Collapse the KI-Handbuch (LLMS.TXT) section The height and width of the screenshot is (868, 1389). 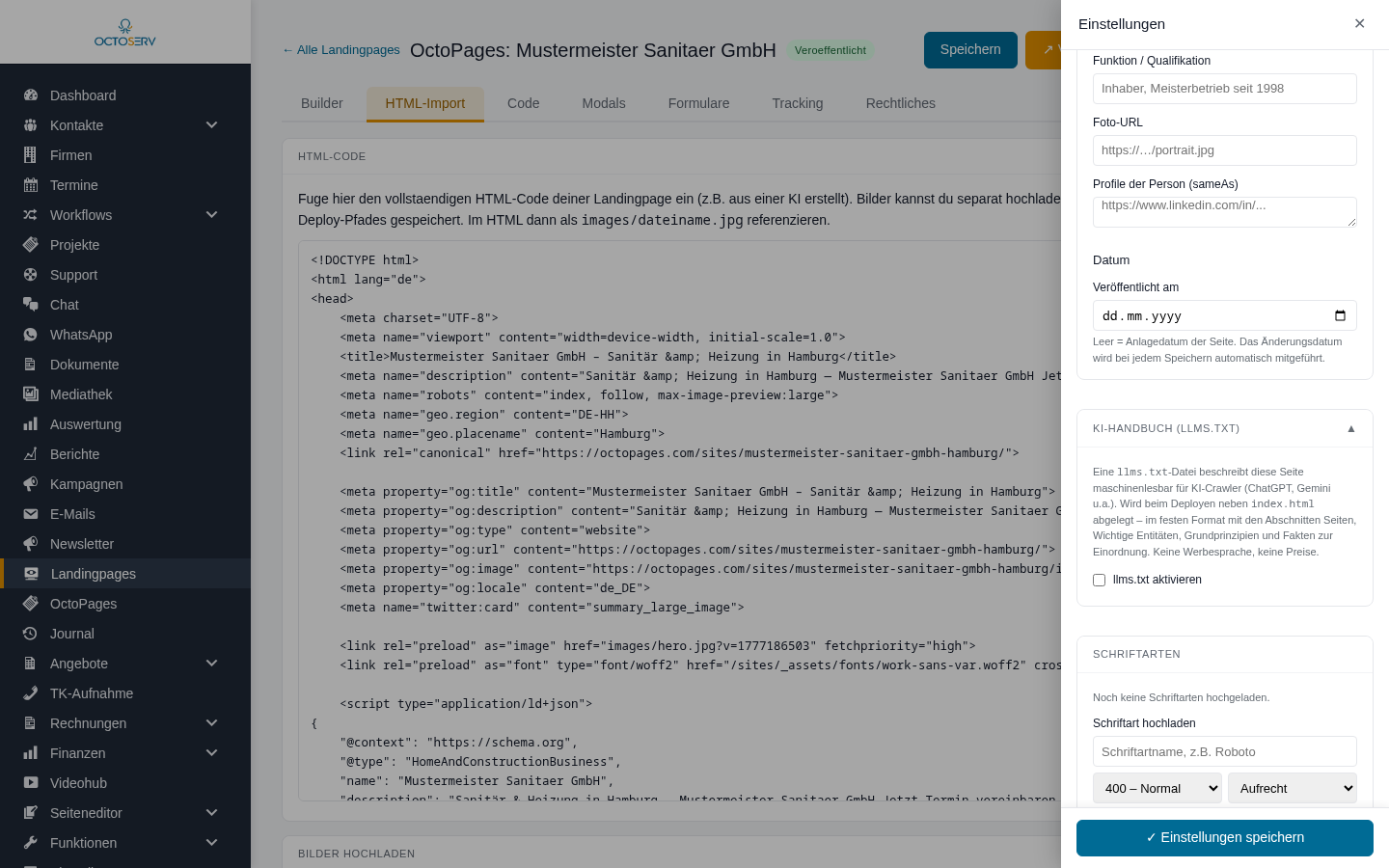click(x=1351, y=428)
